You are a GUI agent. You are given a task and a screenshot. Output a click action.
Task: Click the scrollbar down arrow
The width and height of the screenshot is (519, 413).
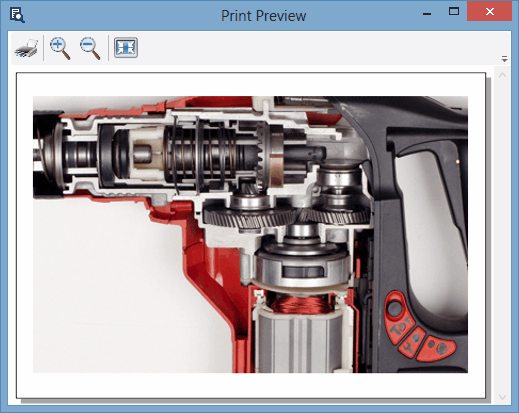[502, 396]
